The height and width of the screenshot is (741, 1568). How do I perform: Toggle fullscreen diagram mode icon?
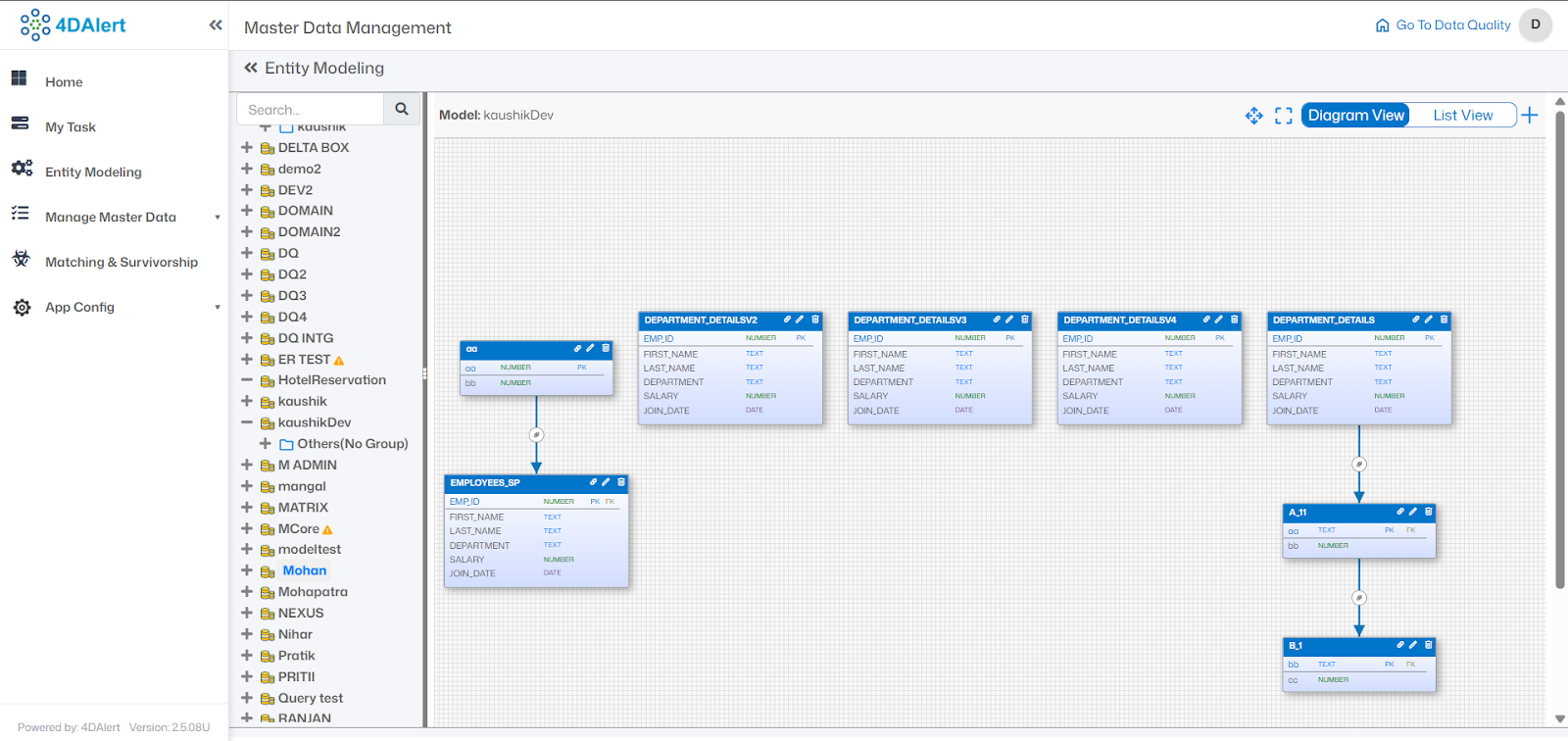[1284, 116]
